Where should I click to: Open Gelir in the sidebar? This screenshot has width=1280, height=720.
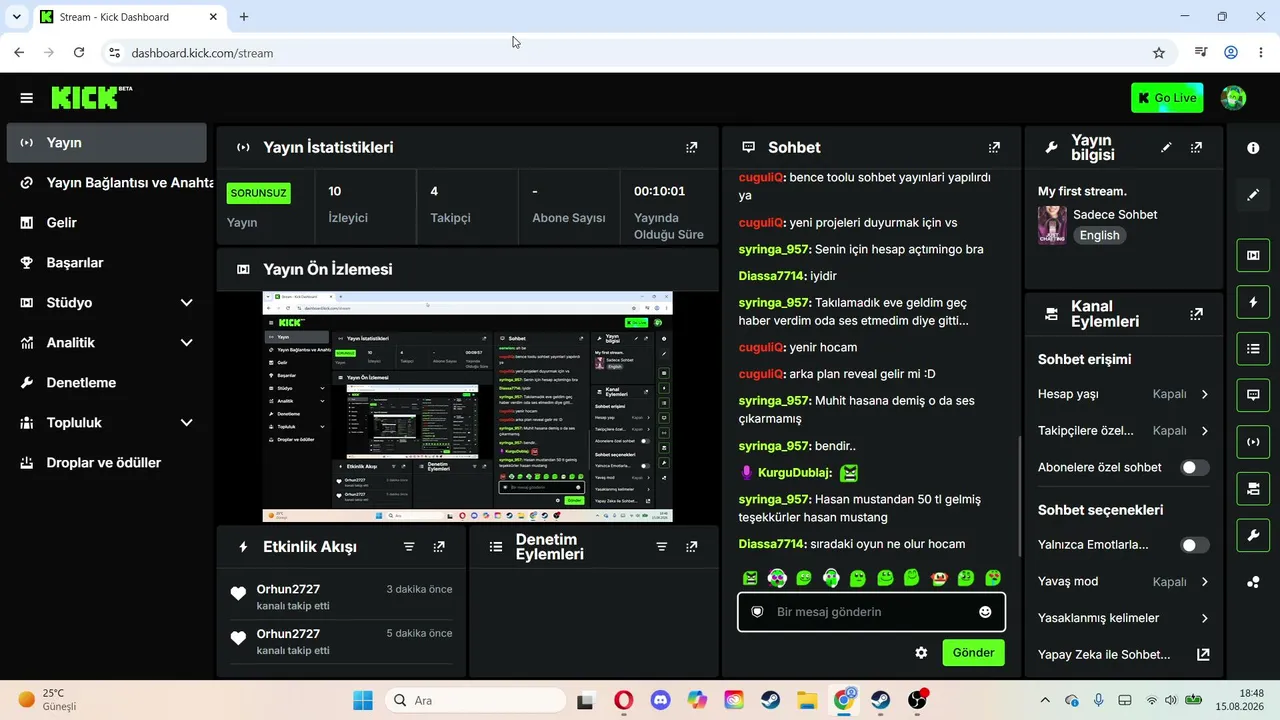(106, 223)
